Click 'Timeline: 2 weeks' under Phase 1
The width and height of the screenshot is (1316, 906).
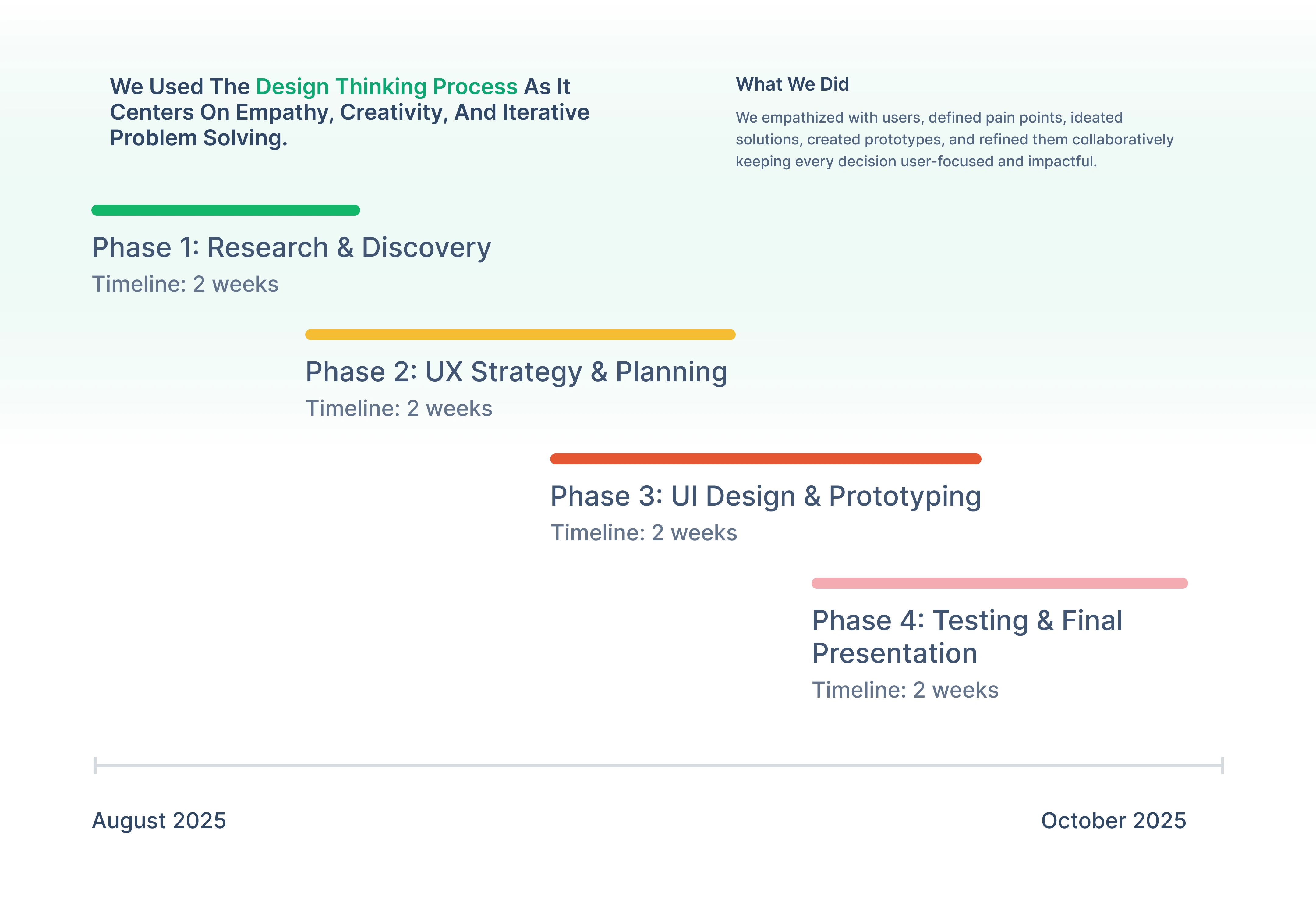click(185, 284)
